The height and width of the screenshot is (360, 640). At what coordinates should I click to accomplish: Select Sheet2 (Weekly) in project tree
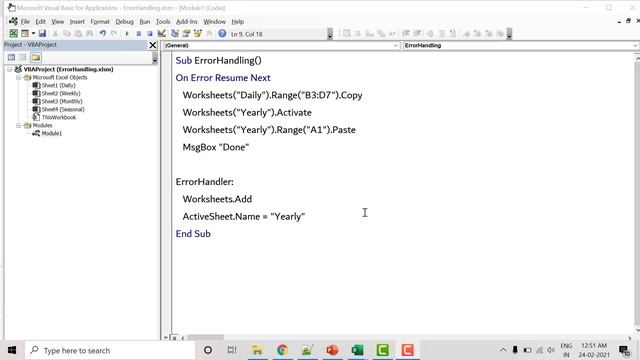point(61,93)
